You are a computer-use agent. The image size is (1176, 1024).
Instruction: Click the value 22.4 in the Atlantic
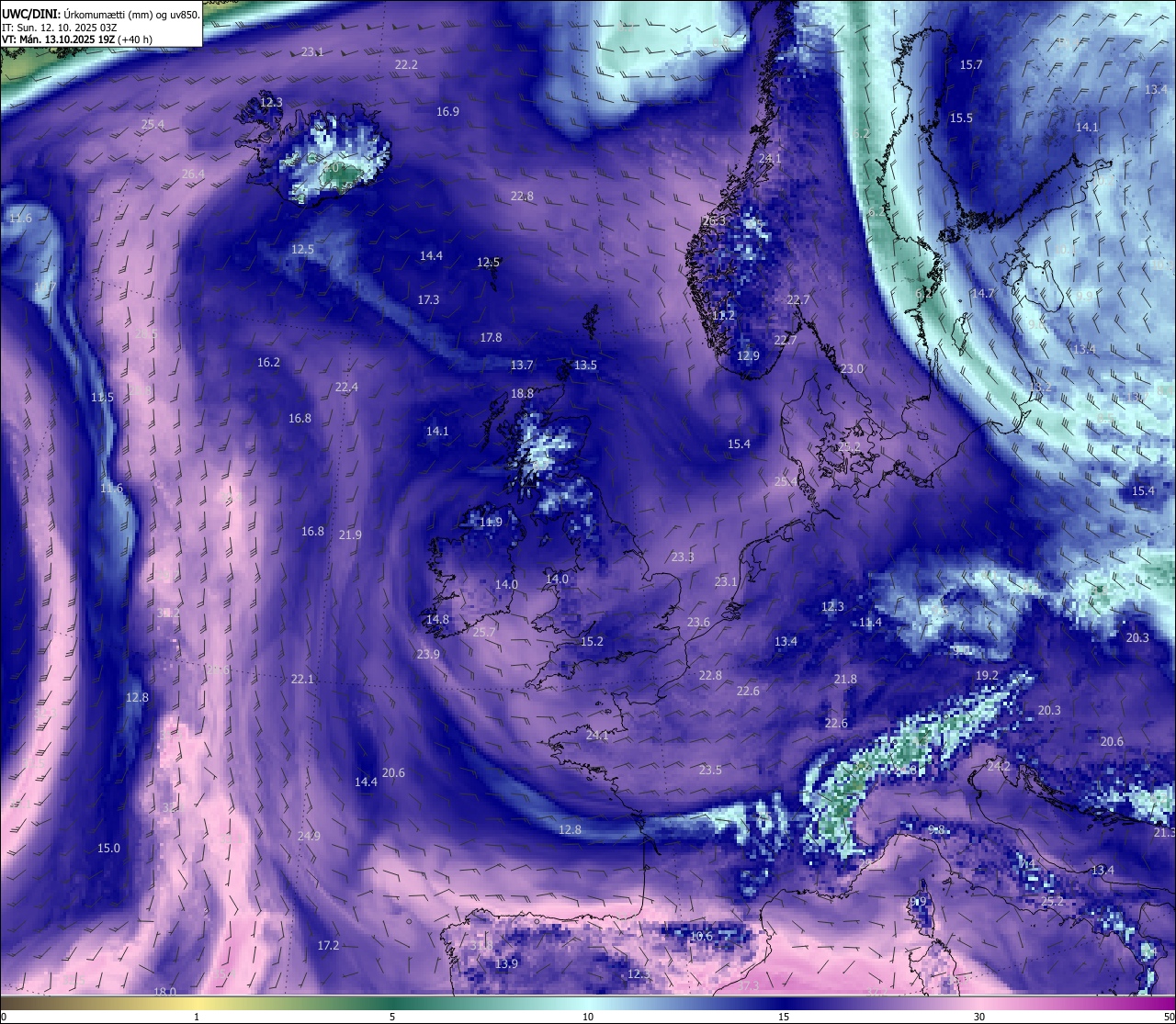click(346, 387)
